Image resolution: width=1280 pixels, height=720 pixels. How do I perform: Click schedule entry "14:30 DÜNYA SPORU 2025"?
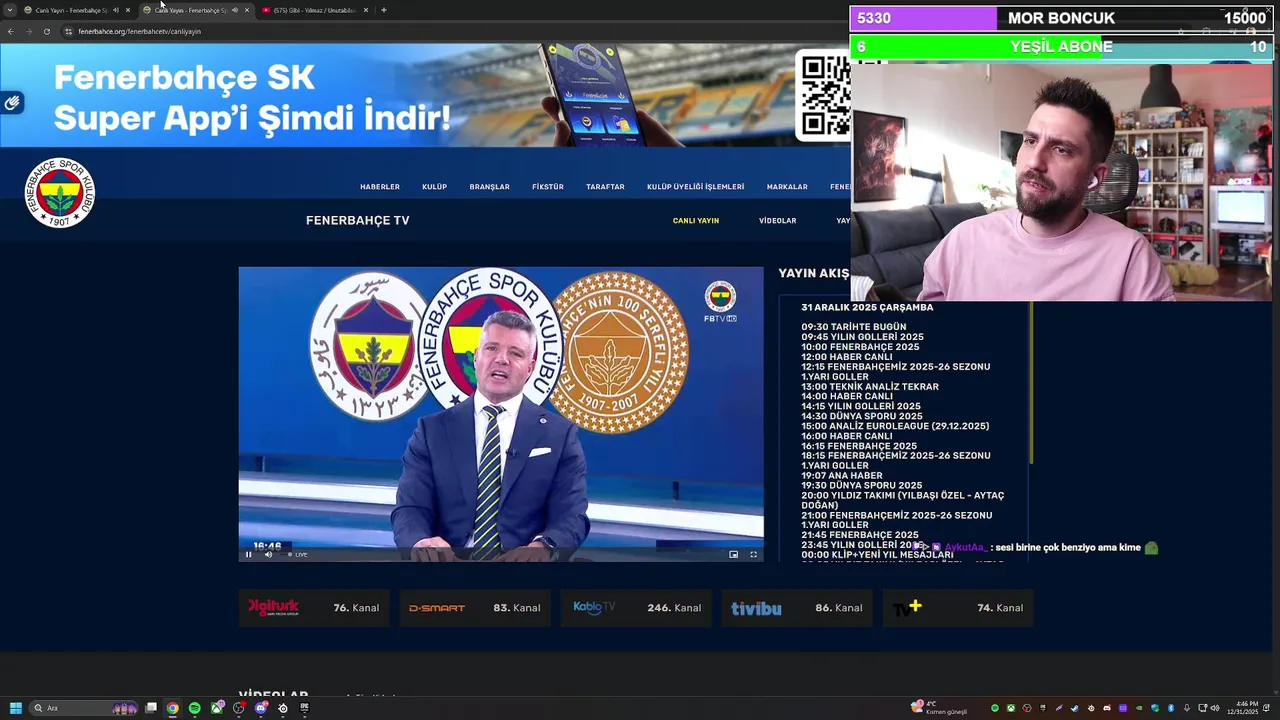(862, 416)
